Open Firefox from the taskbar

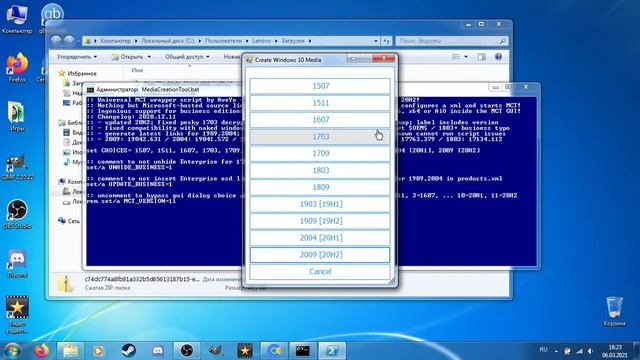coord(41,351)
